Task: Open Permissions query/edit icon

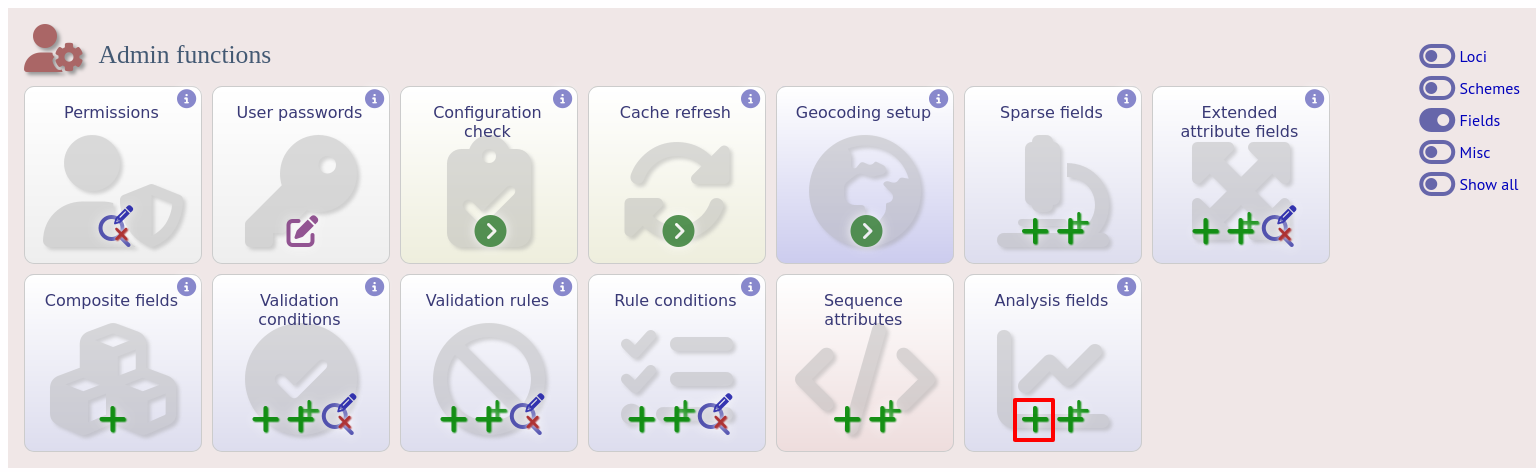Action: coord(116,226)
